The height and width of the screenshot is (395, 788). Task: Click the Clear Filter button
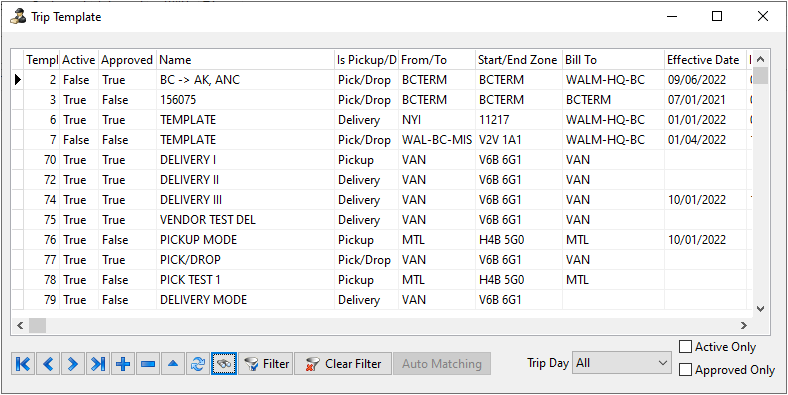pyautogui.click(x=343, y=364)
